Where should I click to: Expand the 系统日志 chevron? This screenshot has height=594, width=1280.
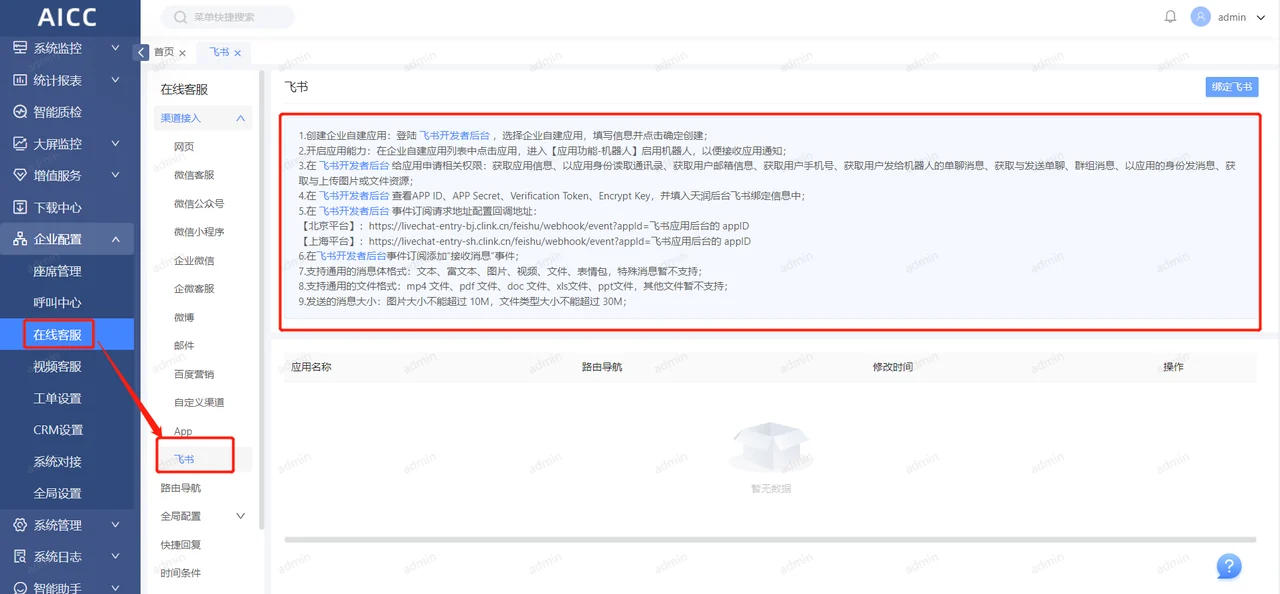[x=115, y=557]
